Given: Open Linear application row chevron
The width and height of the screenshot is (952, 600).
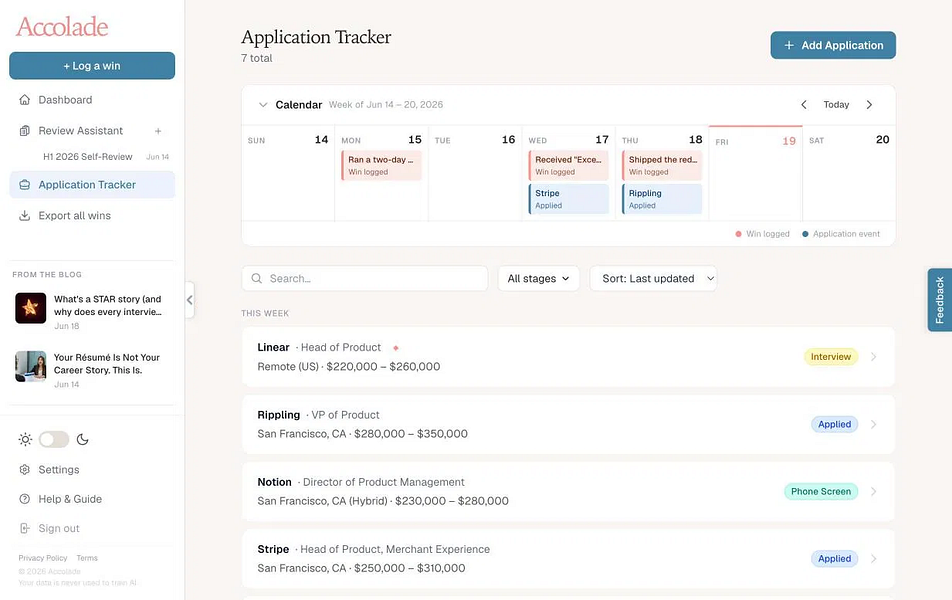Looking at the screenshot, I should pyautogui.click(x=874, y=356).
